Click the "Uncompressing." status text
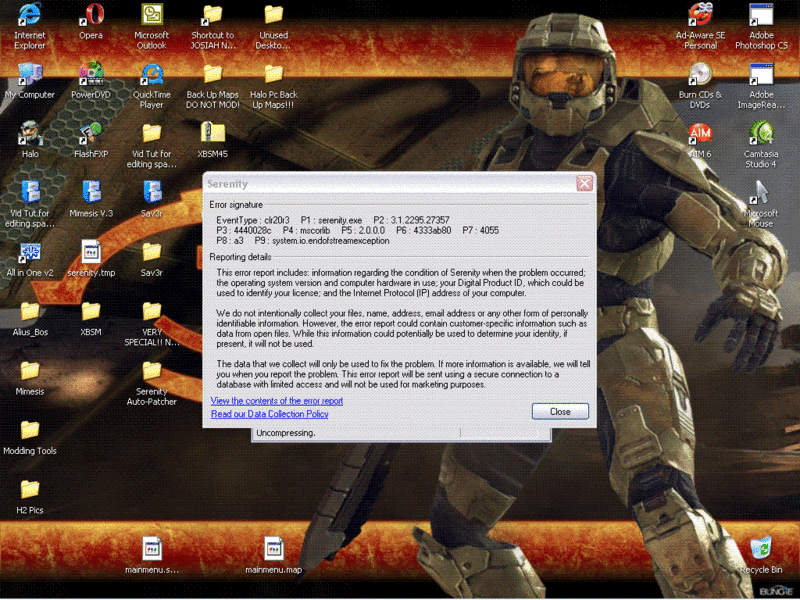This screenshot has width=800, height=600. click(286, 433)
